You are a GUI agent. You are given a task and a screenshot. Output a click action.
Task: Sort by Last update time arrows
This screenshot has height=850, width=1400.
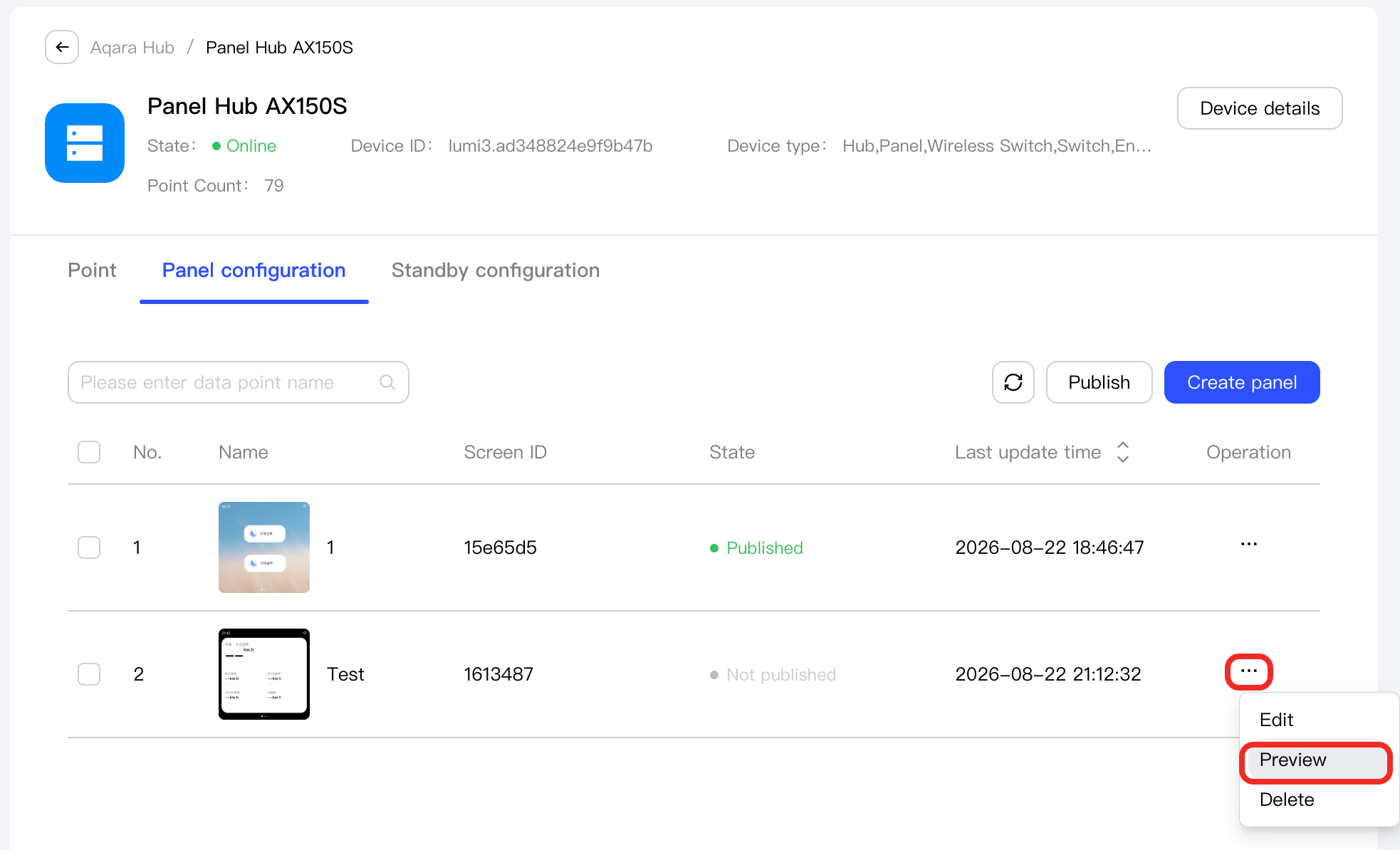pyautogui.click(x=1123, y=452)
